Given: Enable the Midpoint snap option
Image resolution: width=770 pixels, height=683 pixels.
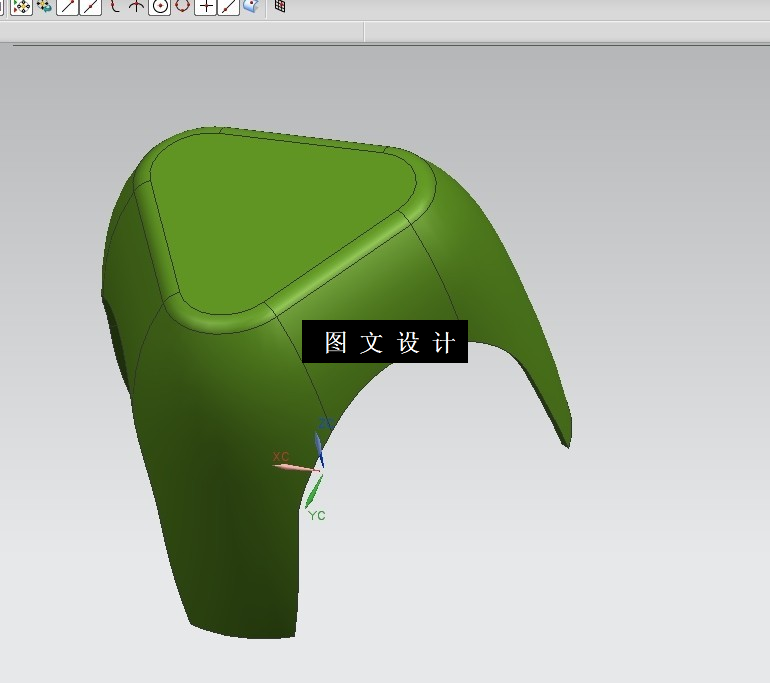Looking at the screenshot, I should tap(90, 6).
